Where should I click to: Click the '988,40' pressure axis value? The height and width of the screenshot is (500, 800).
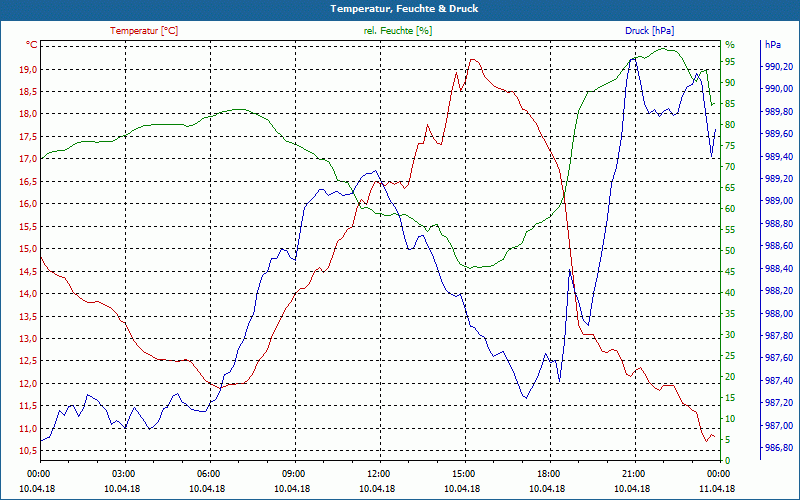coord(779,268)
